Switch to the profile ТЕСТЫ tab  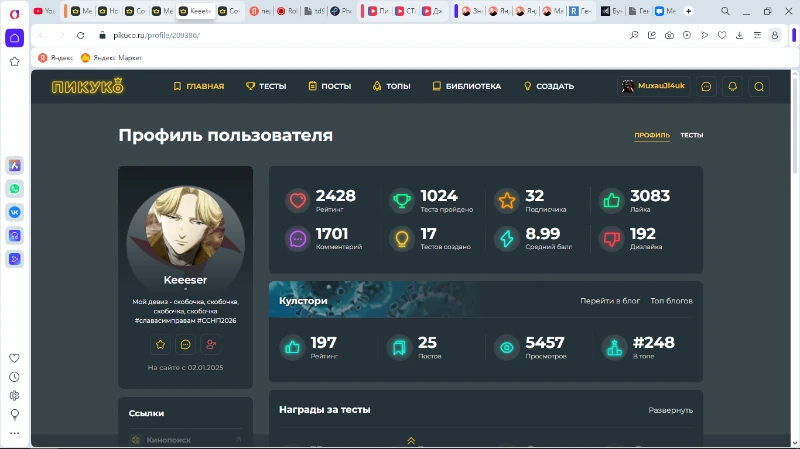tap(692, 135)
